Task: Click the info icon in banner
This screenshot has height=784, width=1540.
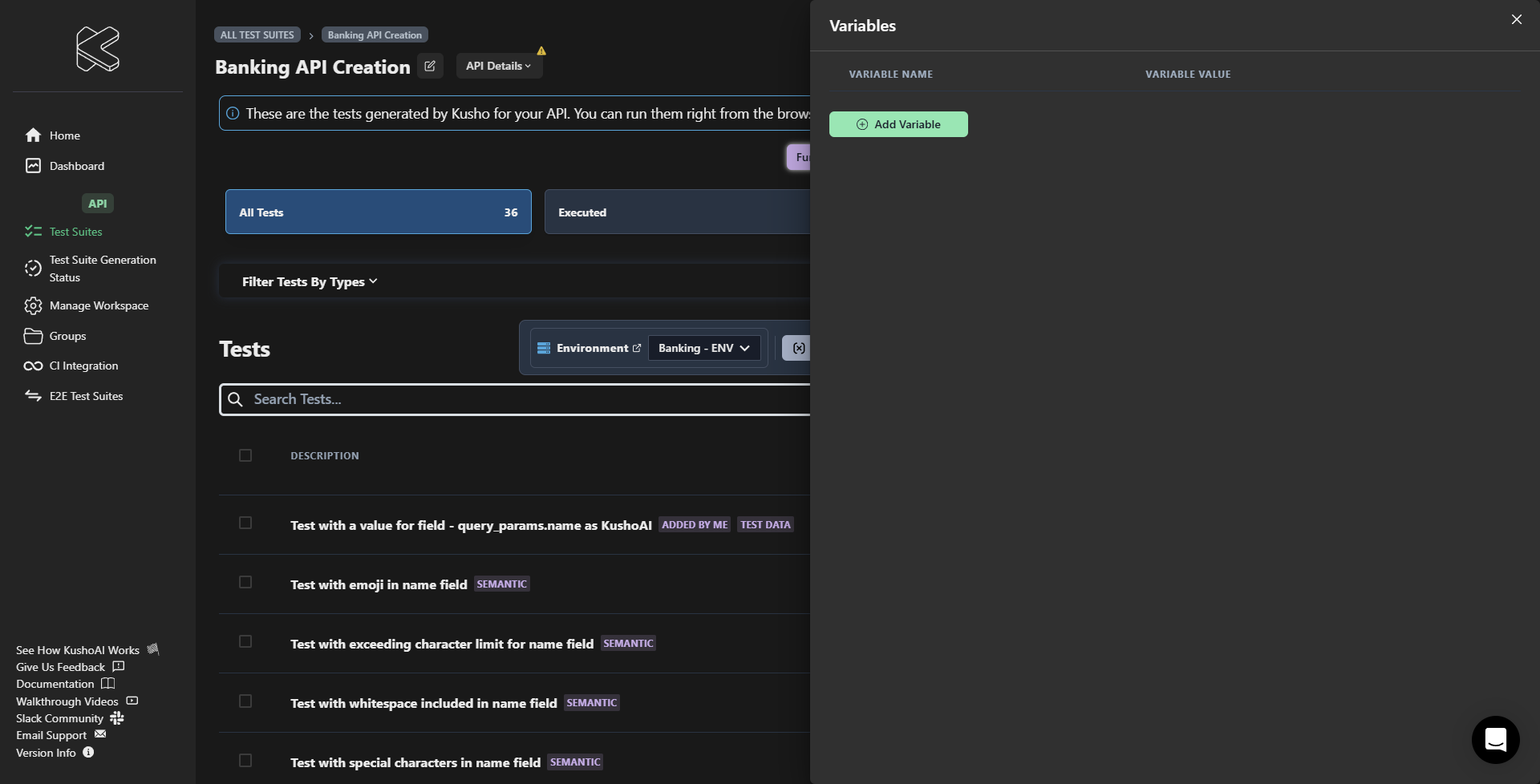Action: [x=233, y=114]
